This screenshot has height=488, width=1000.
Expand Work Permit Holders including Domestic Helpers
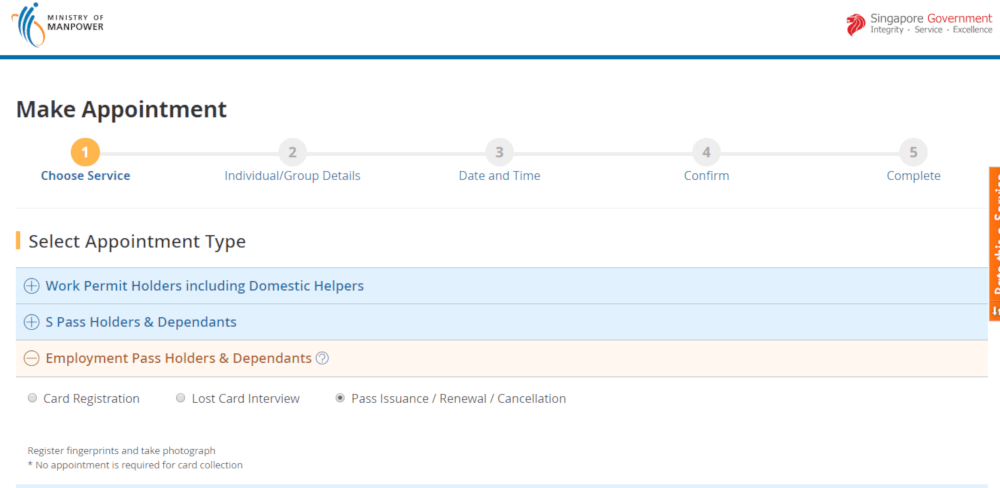(204, 286)
